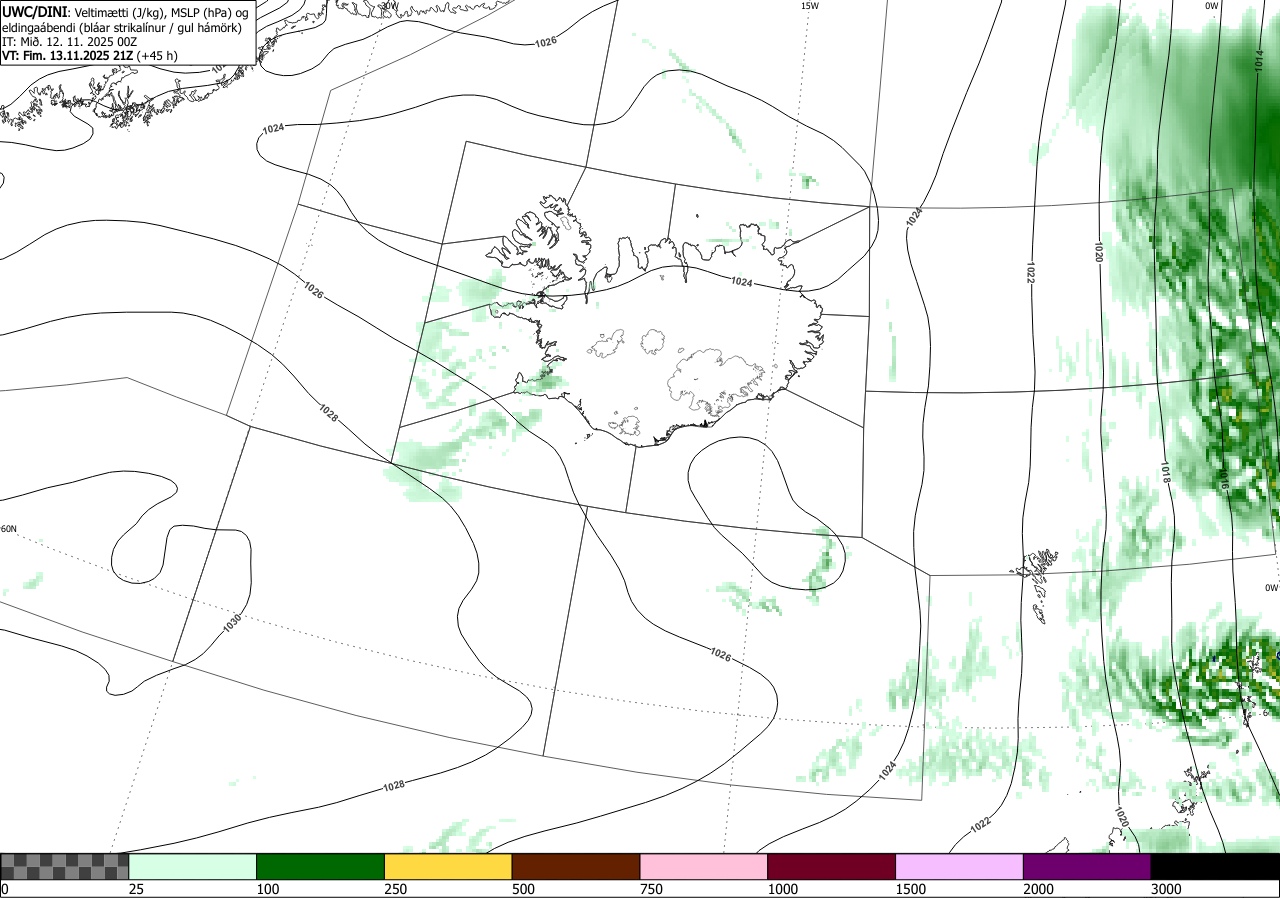Viewport: 1280px width, 898px height.
Task: Click the legend value 250
Action: (397, 889)
